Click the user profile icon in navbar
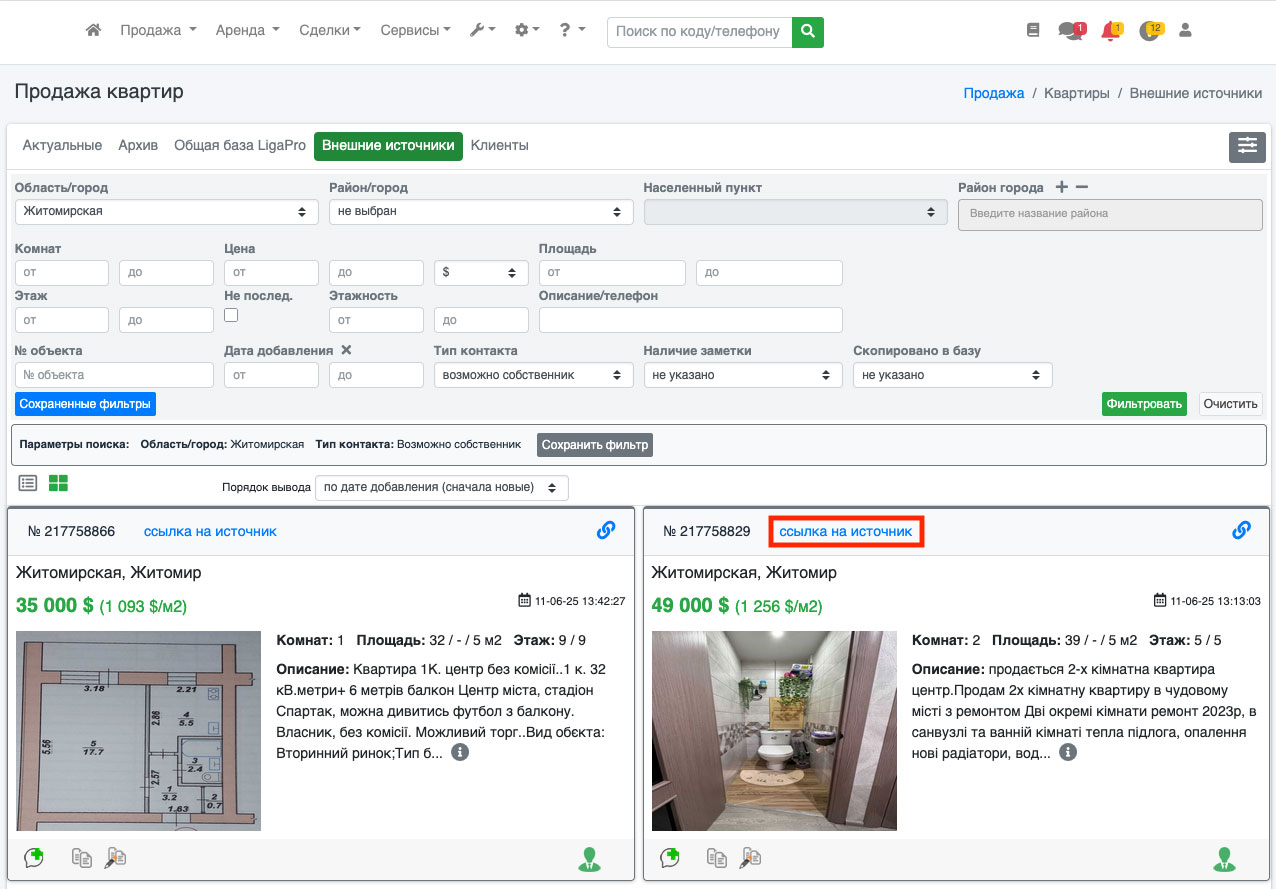The image size is (1276, 889). pyautogui.click(x=1185, y=31)
